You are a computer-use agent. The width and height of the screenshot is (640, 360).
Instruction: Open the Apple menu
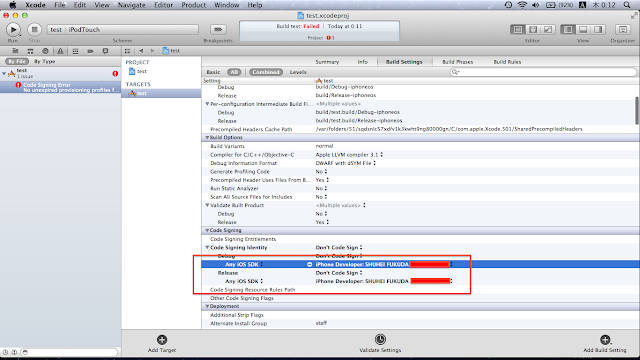(x=13, y=5)
